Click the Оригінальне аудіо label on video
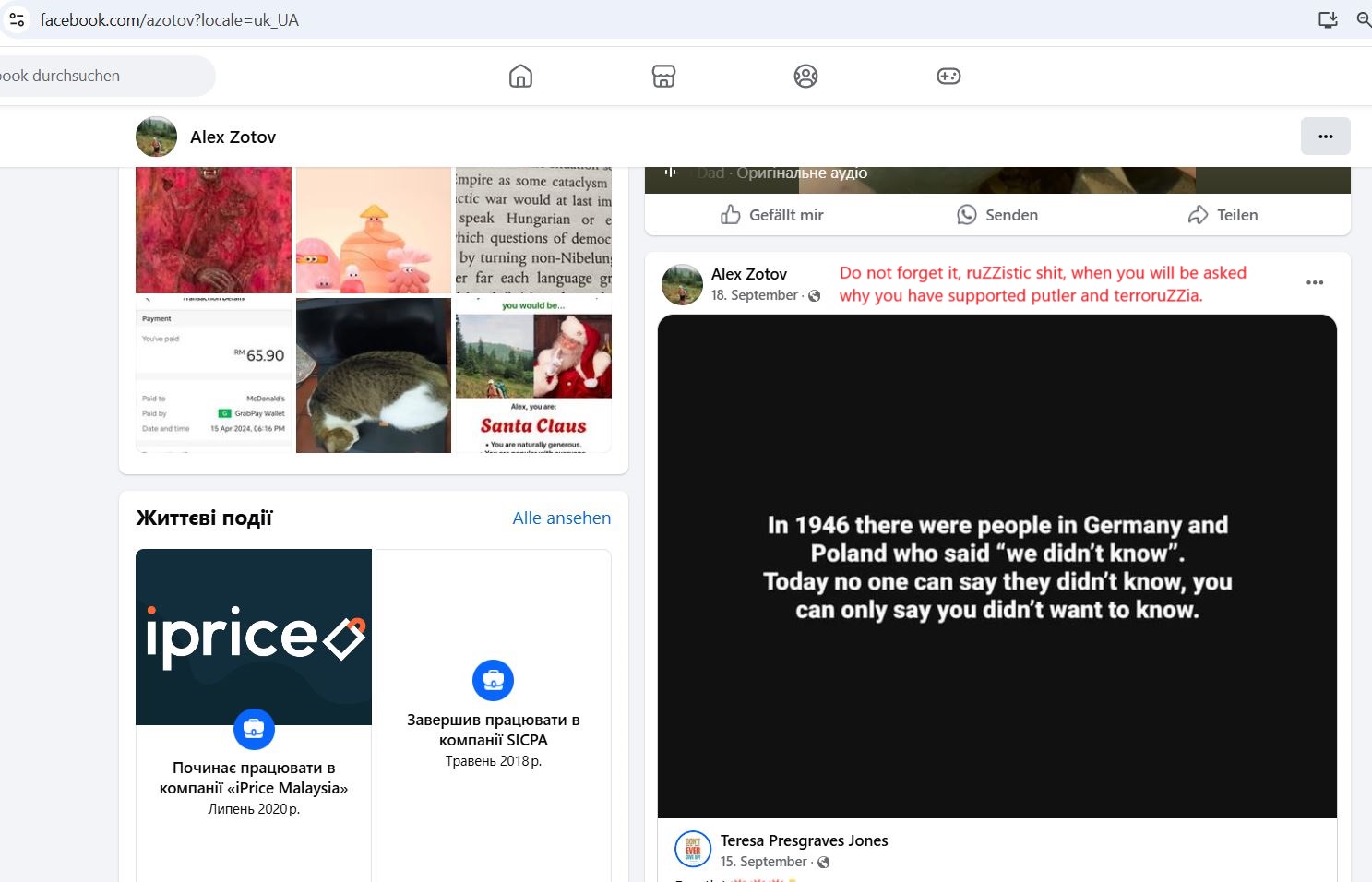Image resolution: width=1372 pixels, height=882 pixels. tap(802, 173)
